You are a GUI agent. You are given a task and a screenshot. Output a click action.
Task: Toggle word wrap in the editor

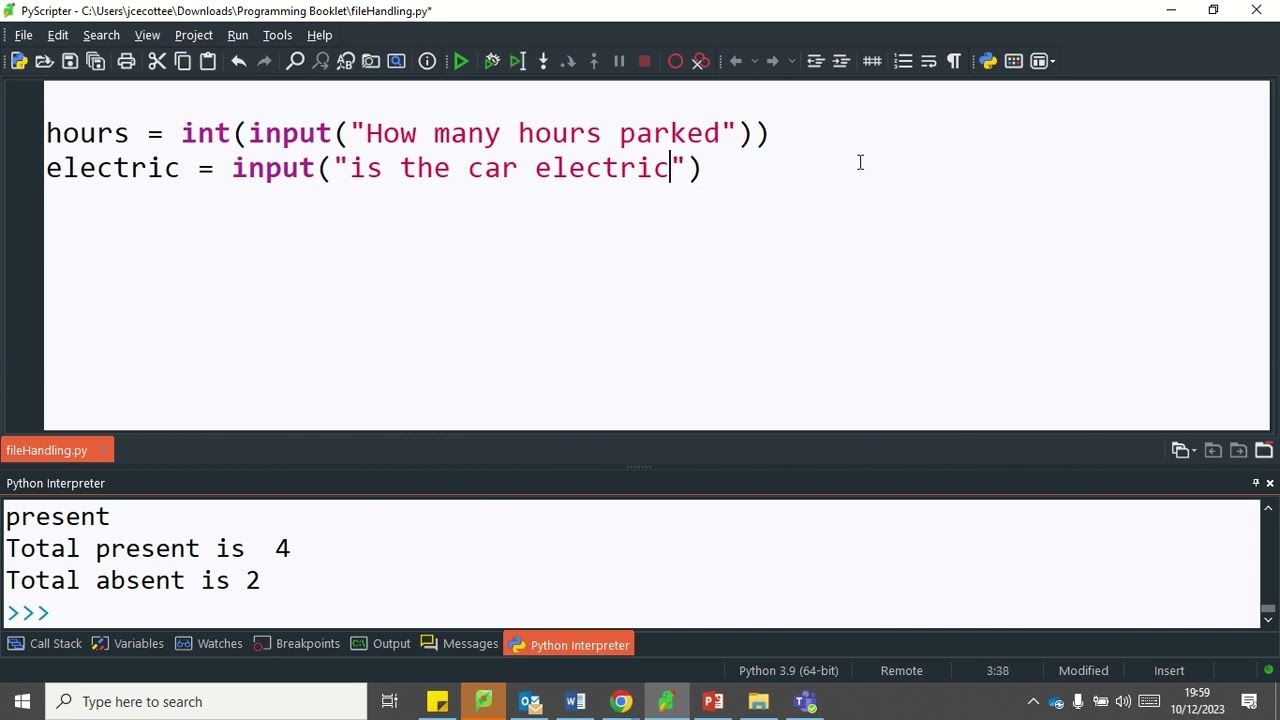pos(928,61)
